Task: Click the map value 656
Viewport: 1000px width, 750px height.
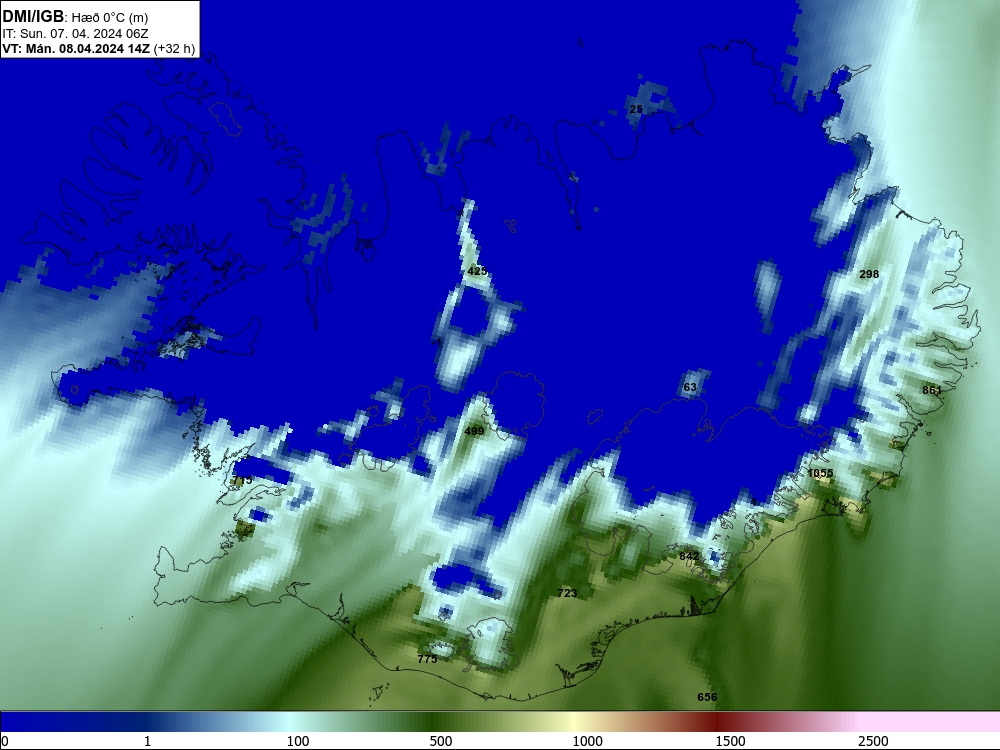Action: [x=707, y=697]
